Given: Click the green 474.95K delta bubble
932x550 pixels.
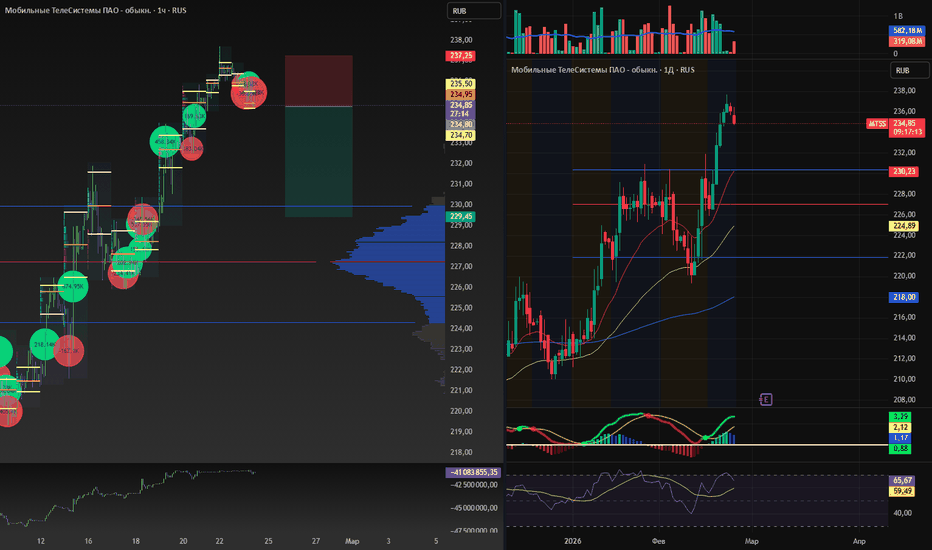Looking at the screenshot, I should (x=73, y=287).
